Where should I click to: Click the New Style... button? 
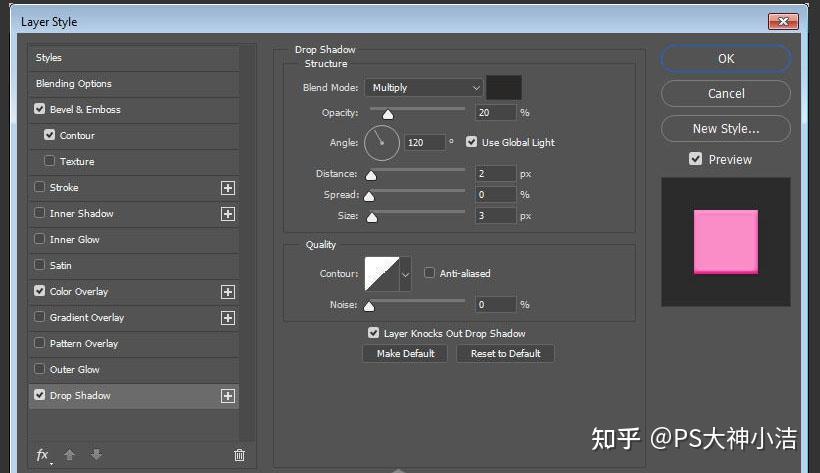[x=725, y=129]
